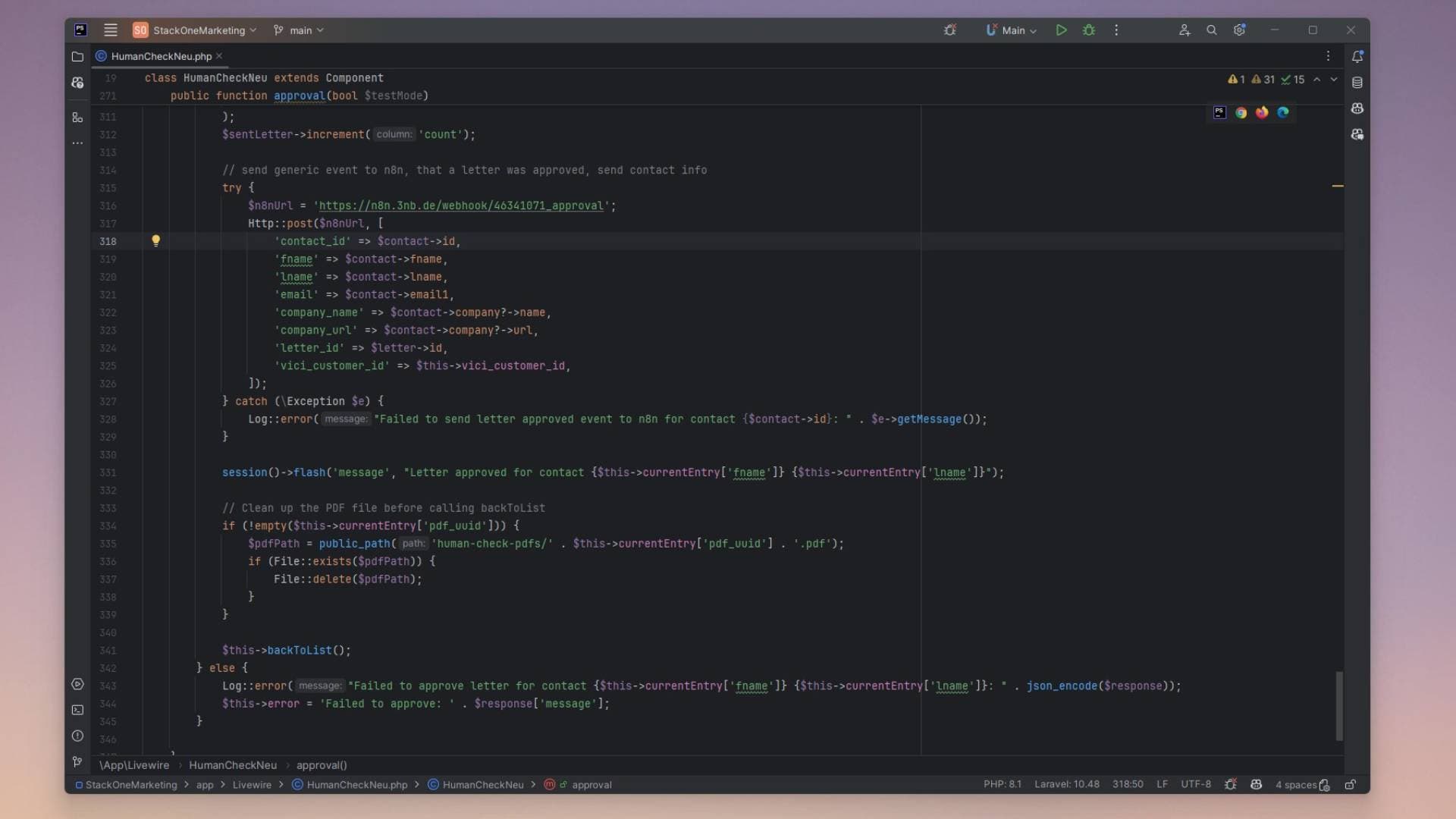
Task: Open Search Everywhere magnifier
Action: pos(1212,30)
